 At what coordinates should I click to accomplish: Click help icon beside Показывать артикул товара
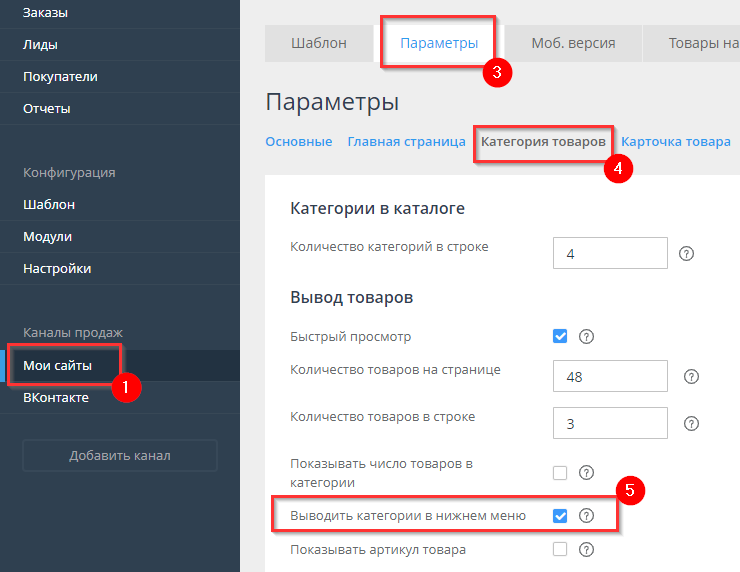(x=587, y=549)
